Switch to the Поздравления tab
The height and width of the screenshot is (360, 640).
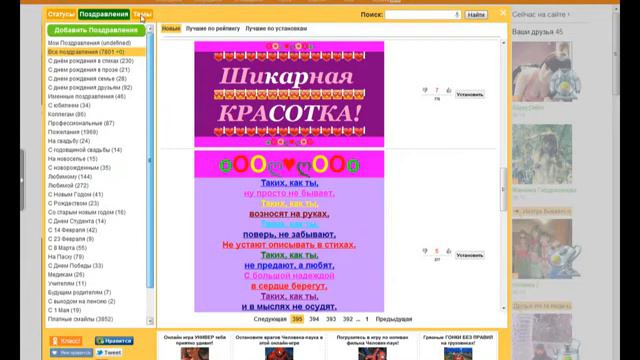tap(104, 14)
